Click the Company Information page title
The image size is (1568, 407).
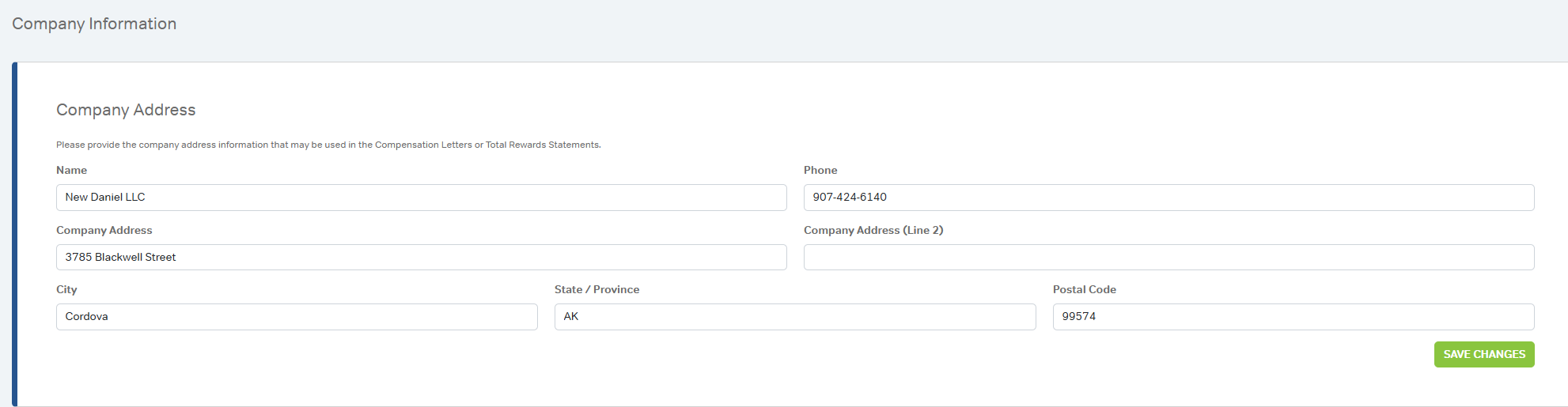point(94,24)
